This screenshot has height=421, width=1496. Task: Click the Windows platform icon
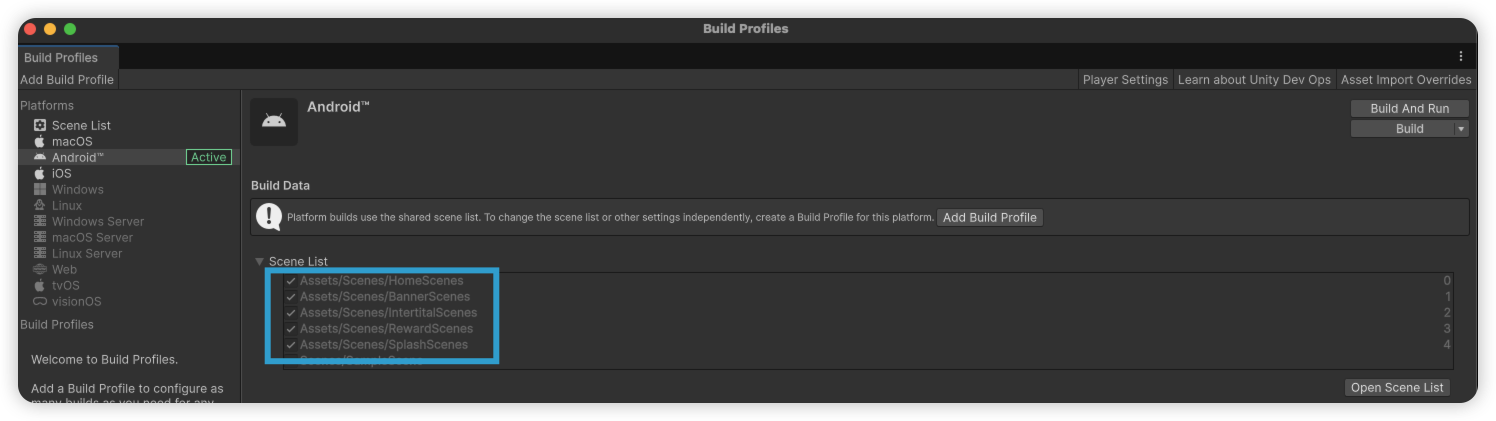click(x=40, y=189)
